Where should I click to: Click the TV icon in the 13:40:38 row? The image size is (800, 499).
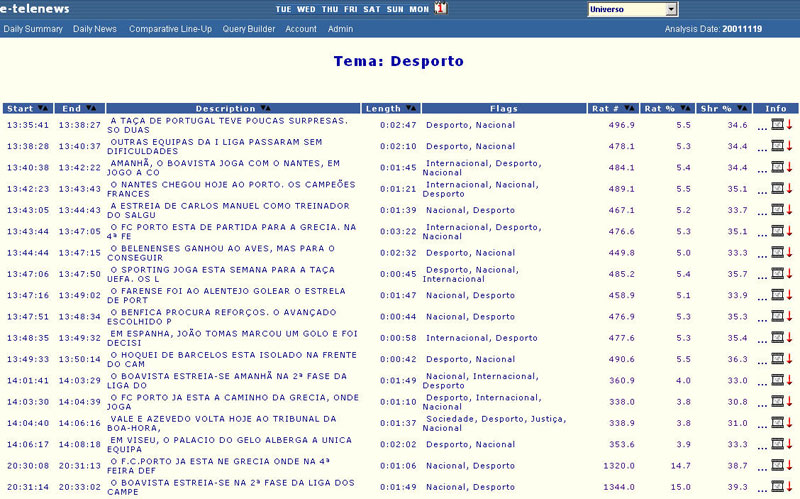click(x=777, y=167)
